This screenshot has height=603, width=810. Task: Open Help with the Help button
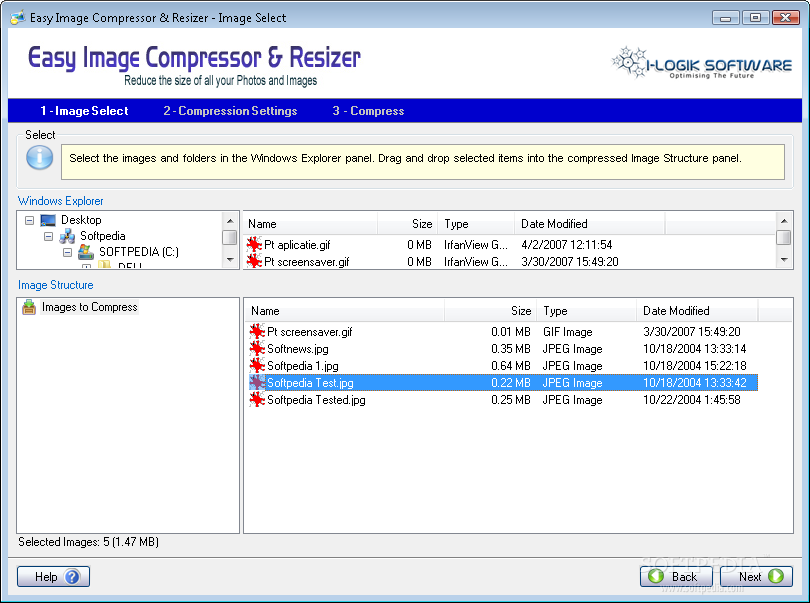coord(53,577)
